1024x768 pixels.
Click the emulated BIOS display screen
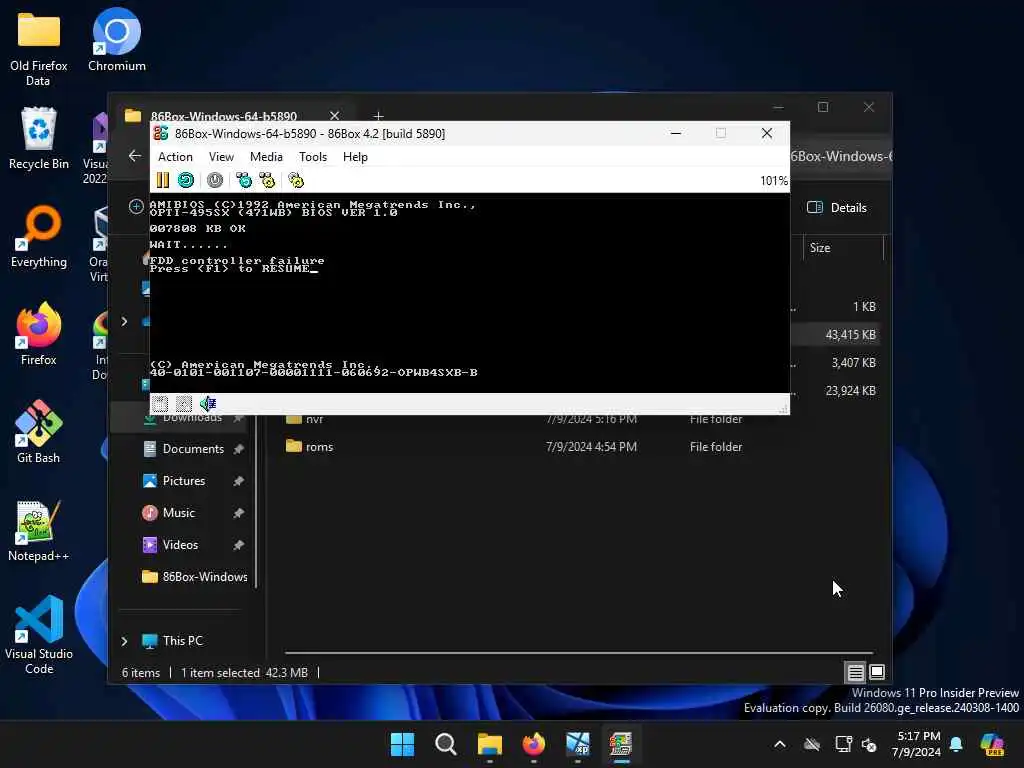(470, 293)
